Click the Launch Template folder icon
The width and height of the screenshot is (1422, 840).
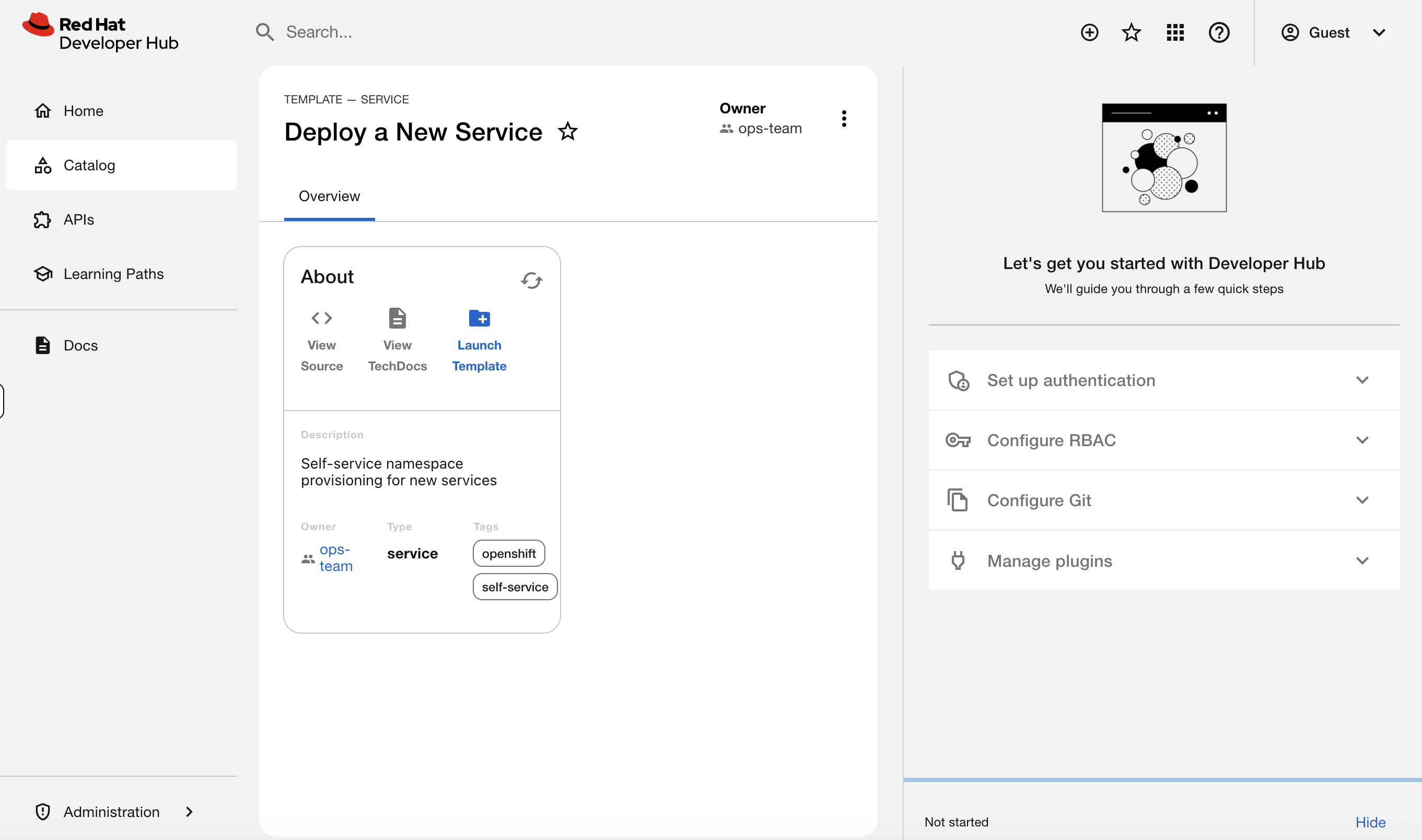[480, 318]
